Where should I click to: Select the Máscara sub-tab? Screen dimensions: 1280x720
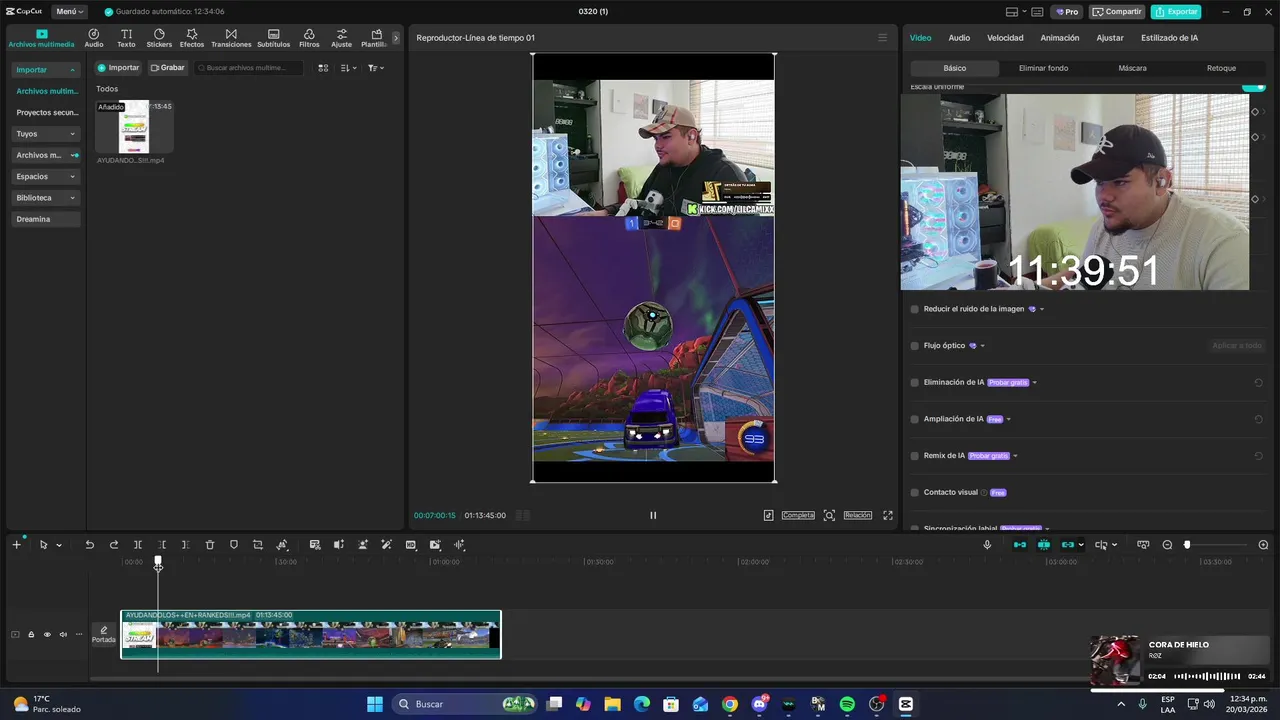point(1132,68)
